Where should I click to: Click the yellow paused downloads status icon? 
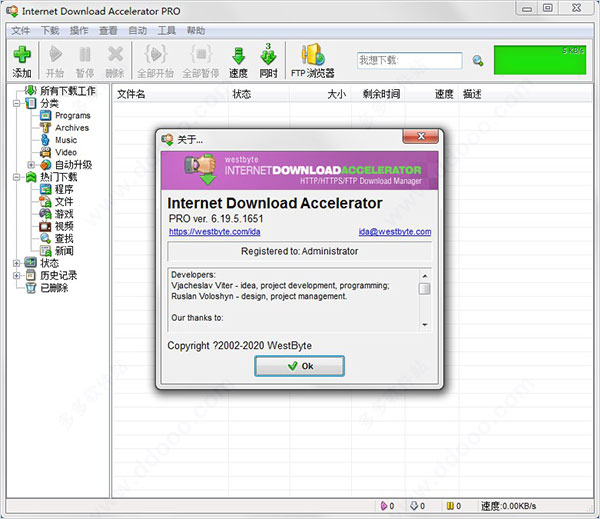(x=450, y=506)
